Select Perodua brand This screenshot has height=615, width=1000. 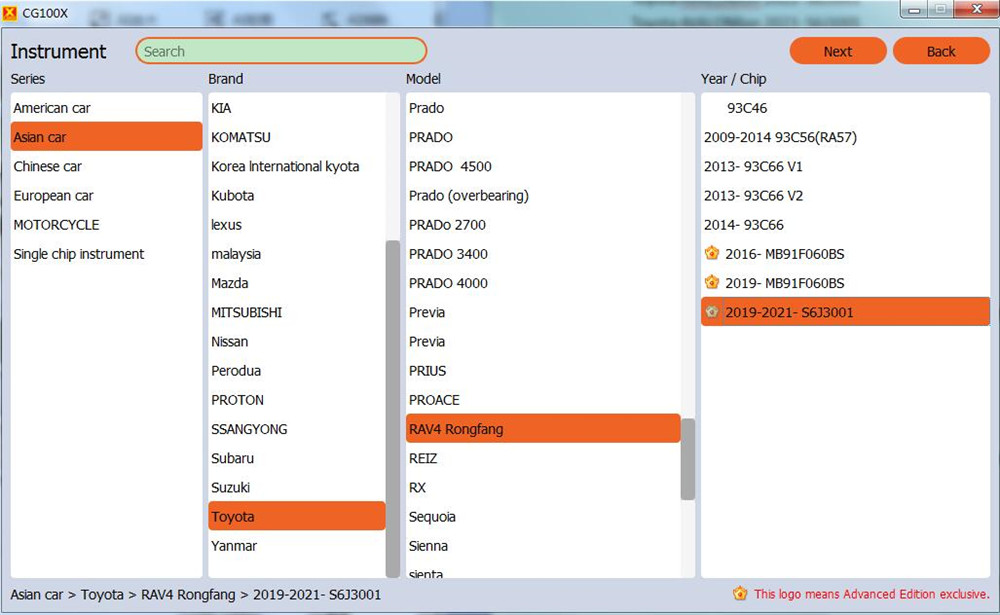point(297,371)
